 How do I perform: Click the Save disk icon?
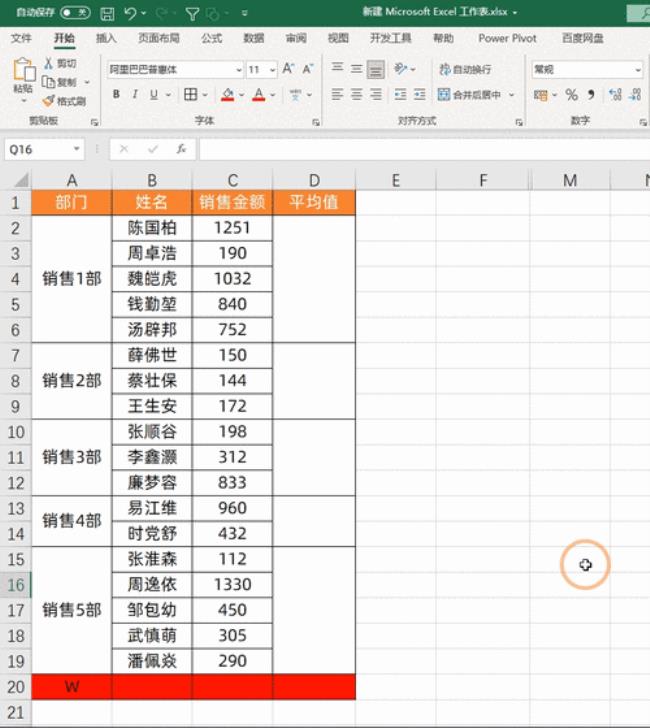tap(107, 13)
